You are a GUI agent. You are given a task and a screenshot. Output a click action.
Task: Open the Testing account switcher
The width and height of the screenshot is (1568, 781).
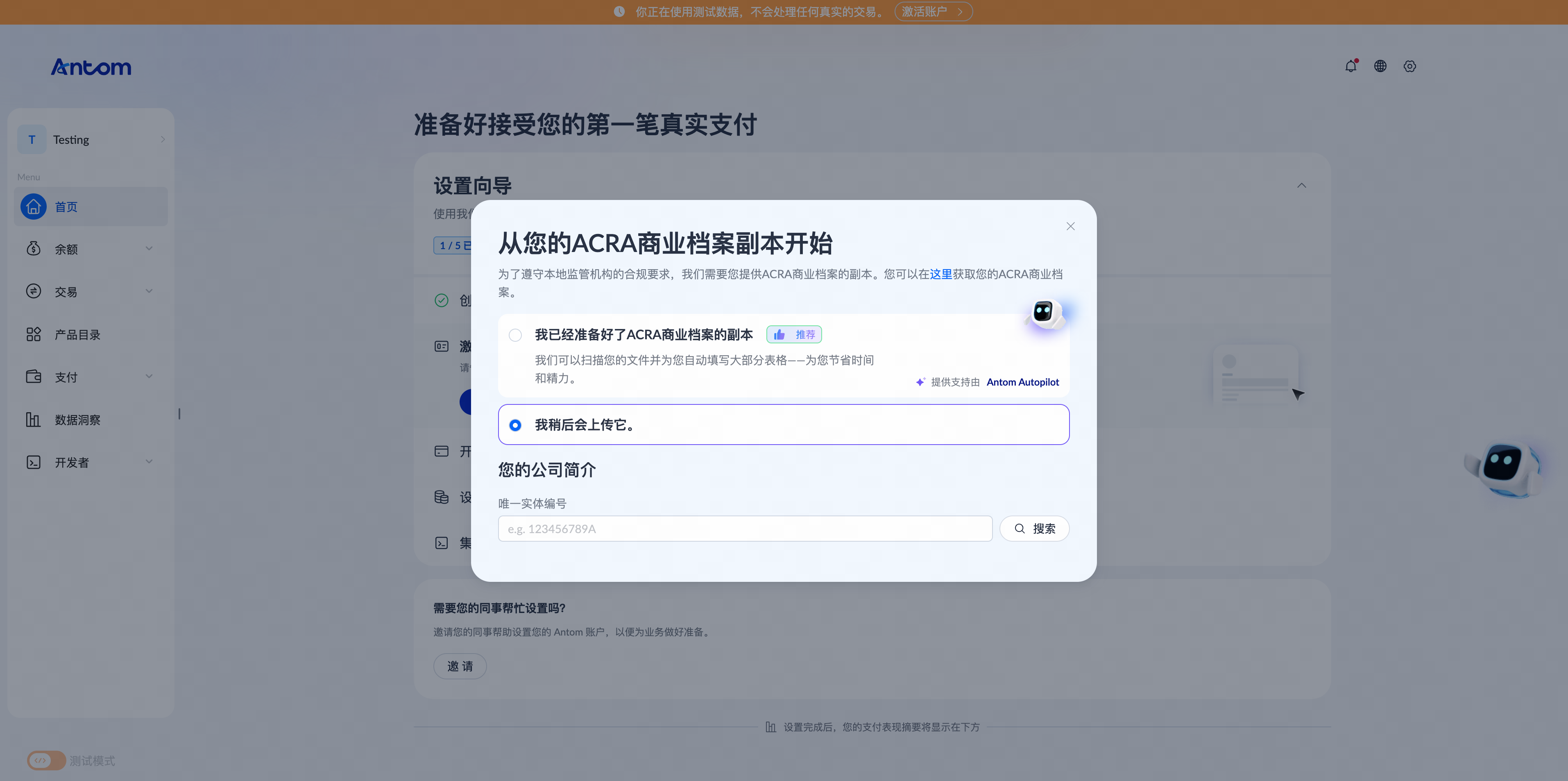point(91,140)
